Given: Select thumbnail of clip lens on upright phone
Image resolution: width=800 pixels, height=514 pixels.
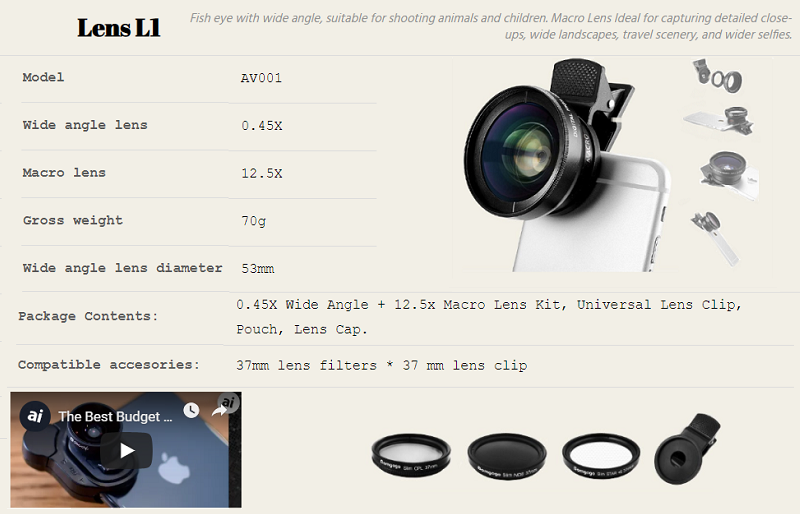Looking at the screenshot, I should 714,237.
